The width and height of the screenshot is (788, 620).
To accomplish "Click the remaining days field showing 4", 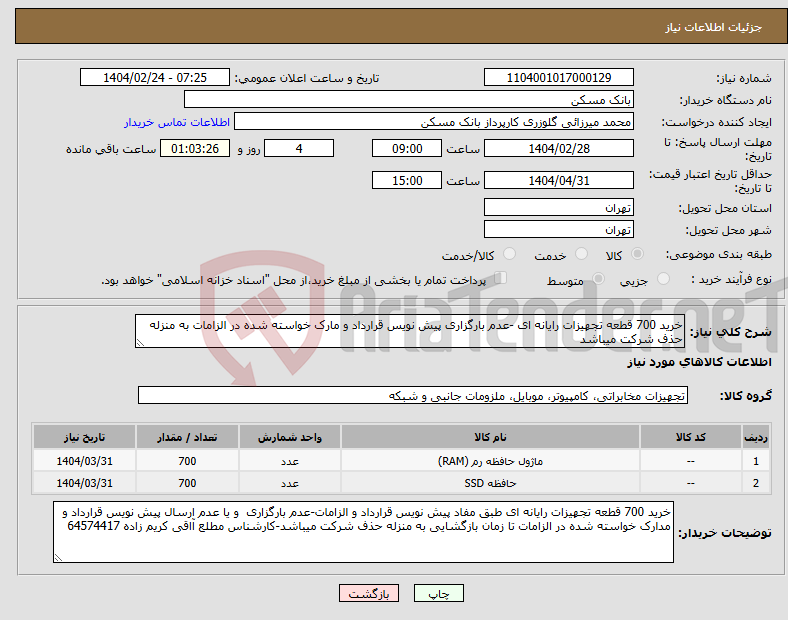I will click(299, 148).
